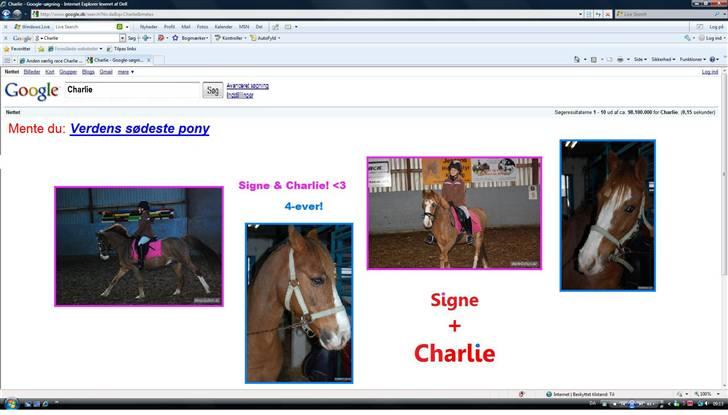Click the Add to favorites bar star icon

(41, 49)
